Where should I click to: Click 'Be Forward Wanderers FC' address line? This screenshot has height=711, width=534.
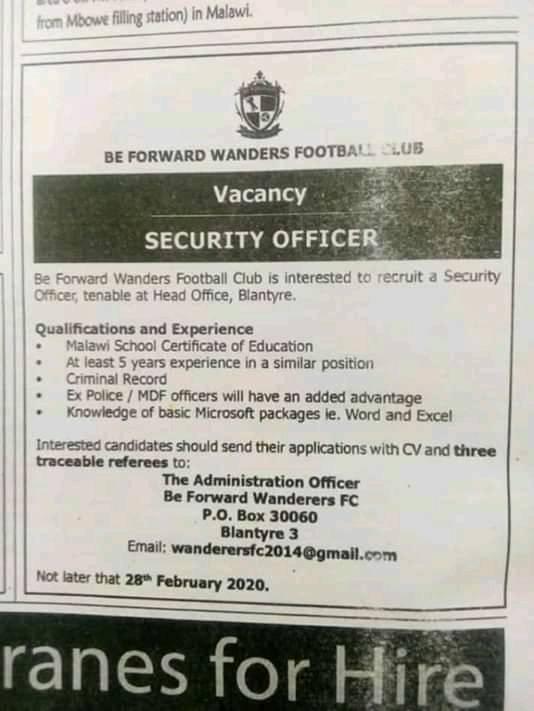261,499
